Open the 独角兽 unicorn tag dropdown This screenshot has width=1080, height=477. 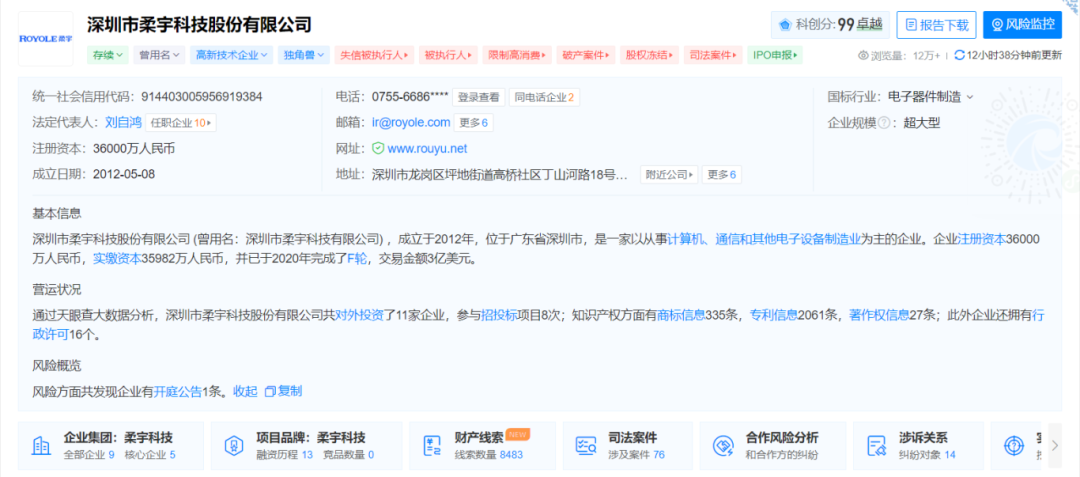(304, 55)
